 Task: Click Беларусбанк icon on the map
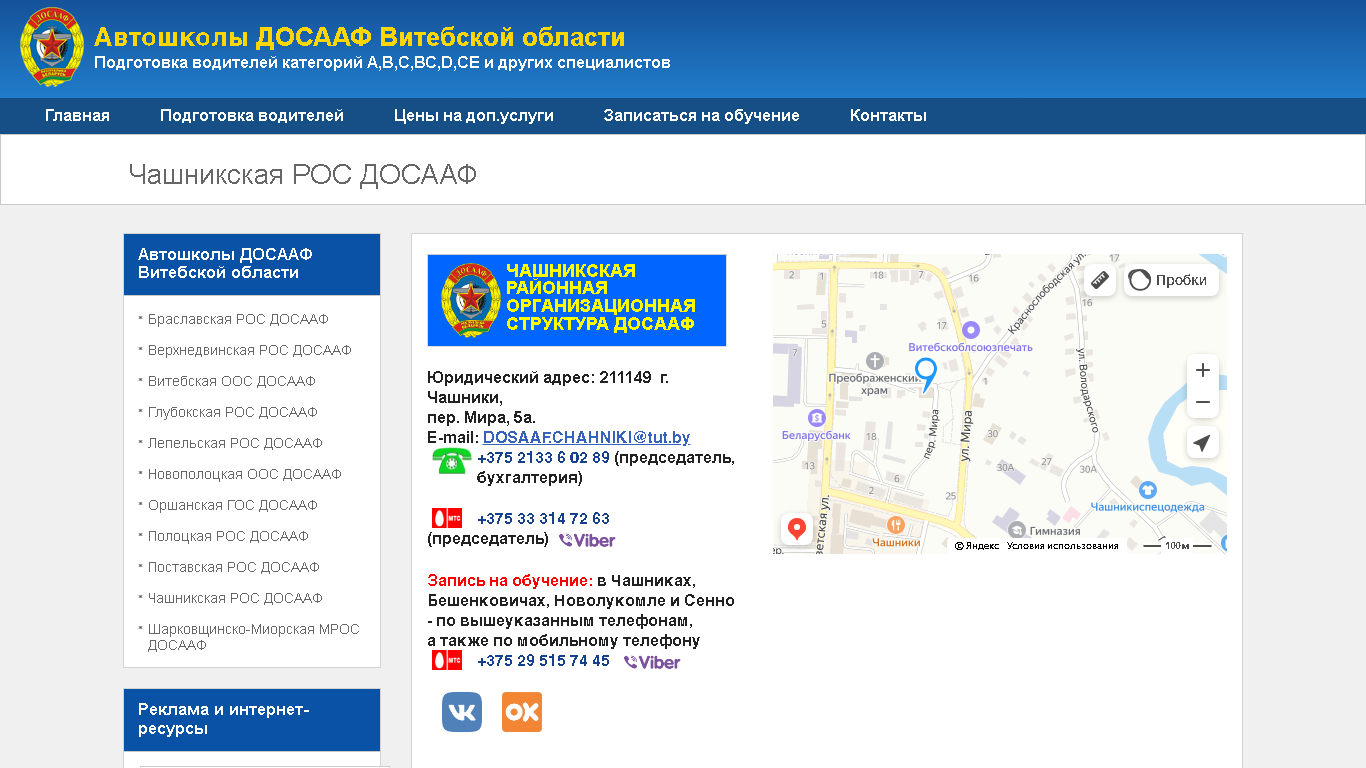[x=817, y=418]
